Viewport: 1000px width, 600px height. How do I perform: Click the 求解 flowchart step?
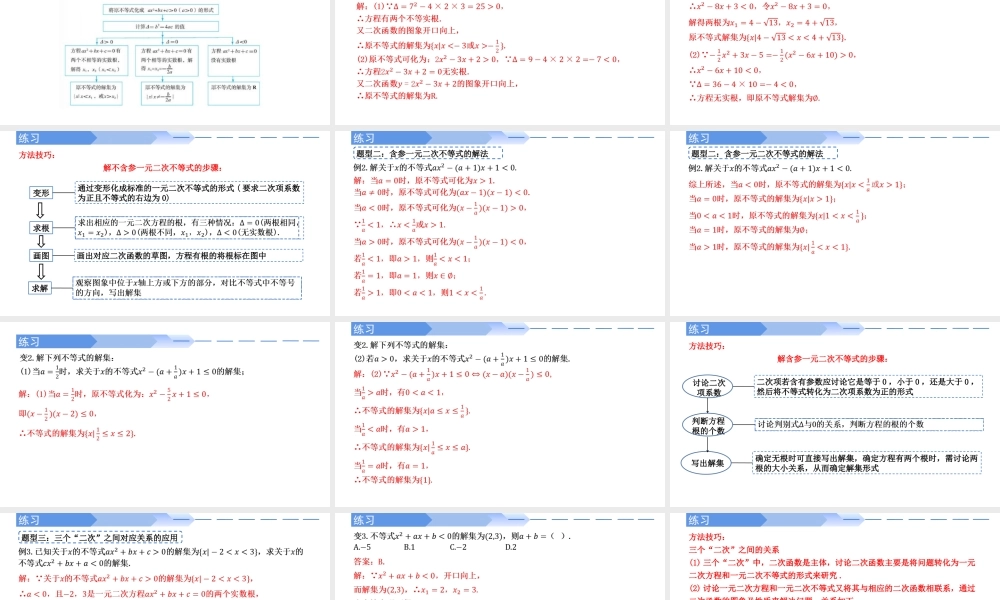[x=40, y=286]
